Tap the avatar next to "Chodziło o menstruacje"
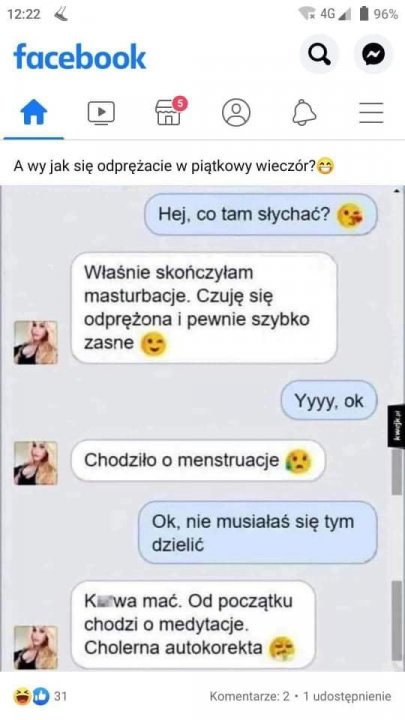Screen dimensions: 405x720 tap(36, 463)
